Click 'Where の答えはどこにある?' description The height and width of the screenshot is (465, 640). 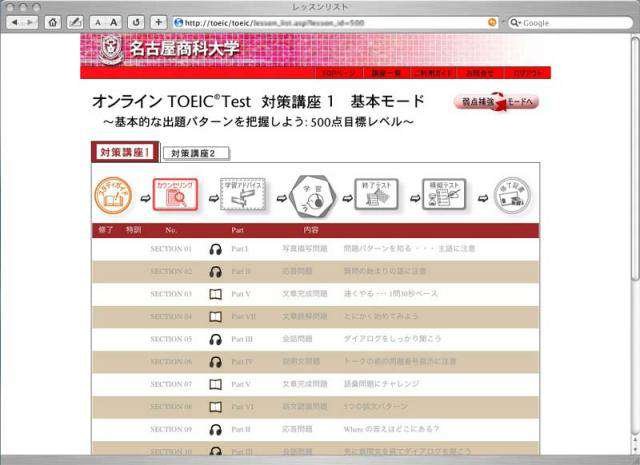click(x=391, y=429)
